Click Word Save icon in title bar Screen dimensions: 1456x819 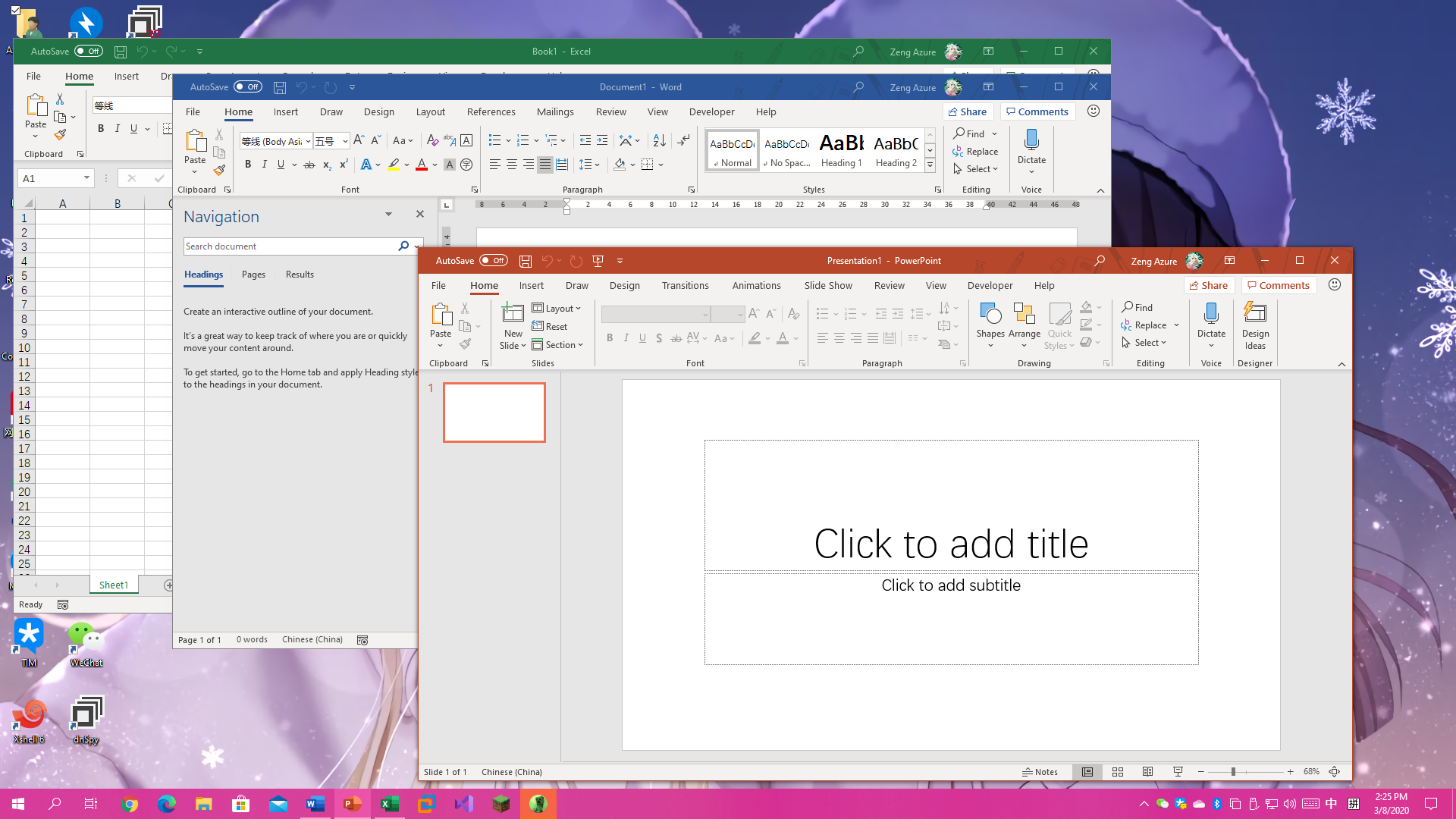point(280,87)
